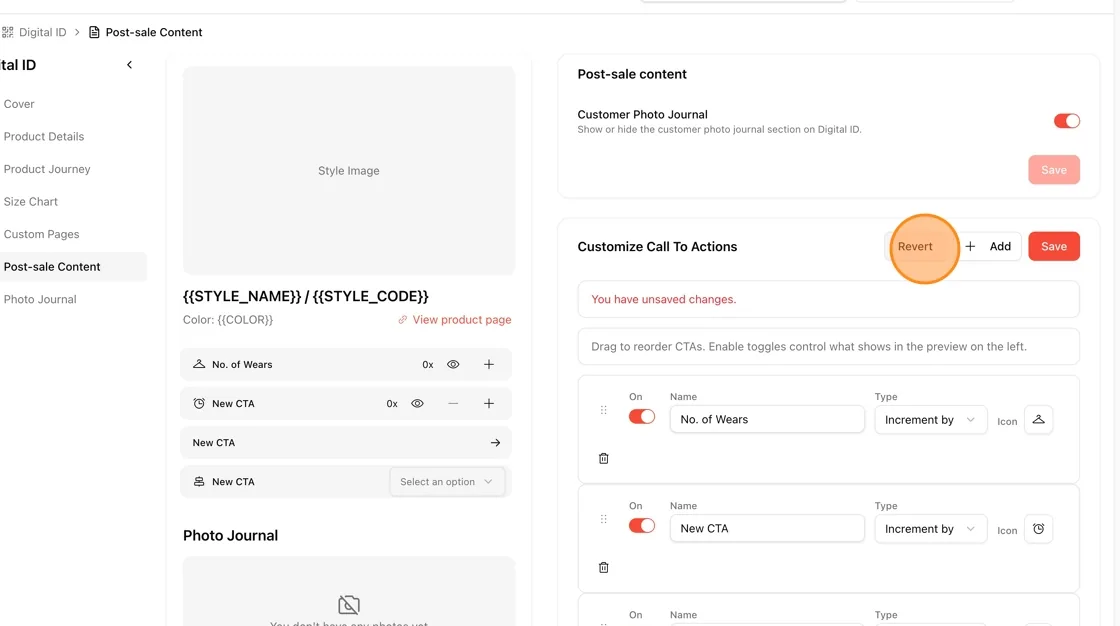Collapse the Digital ID sidebar chevron

129,65
